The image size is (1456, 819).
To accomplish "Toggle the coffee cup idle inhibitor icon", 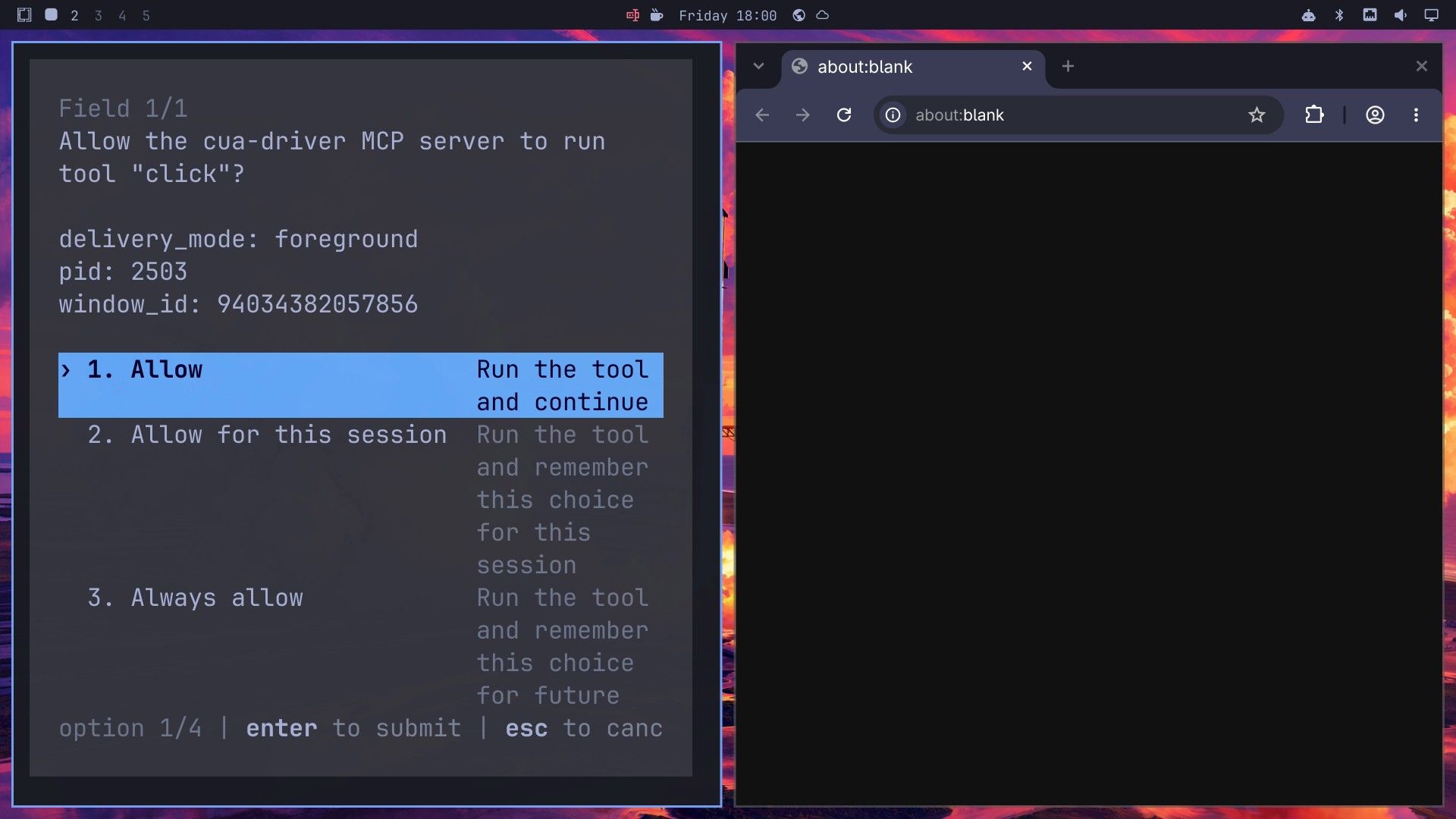I will 657,15.
